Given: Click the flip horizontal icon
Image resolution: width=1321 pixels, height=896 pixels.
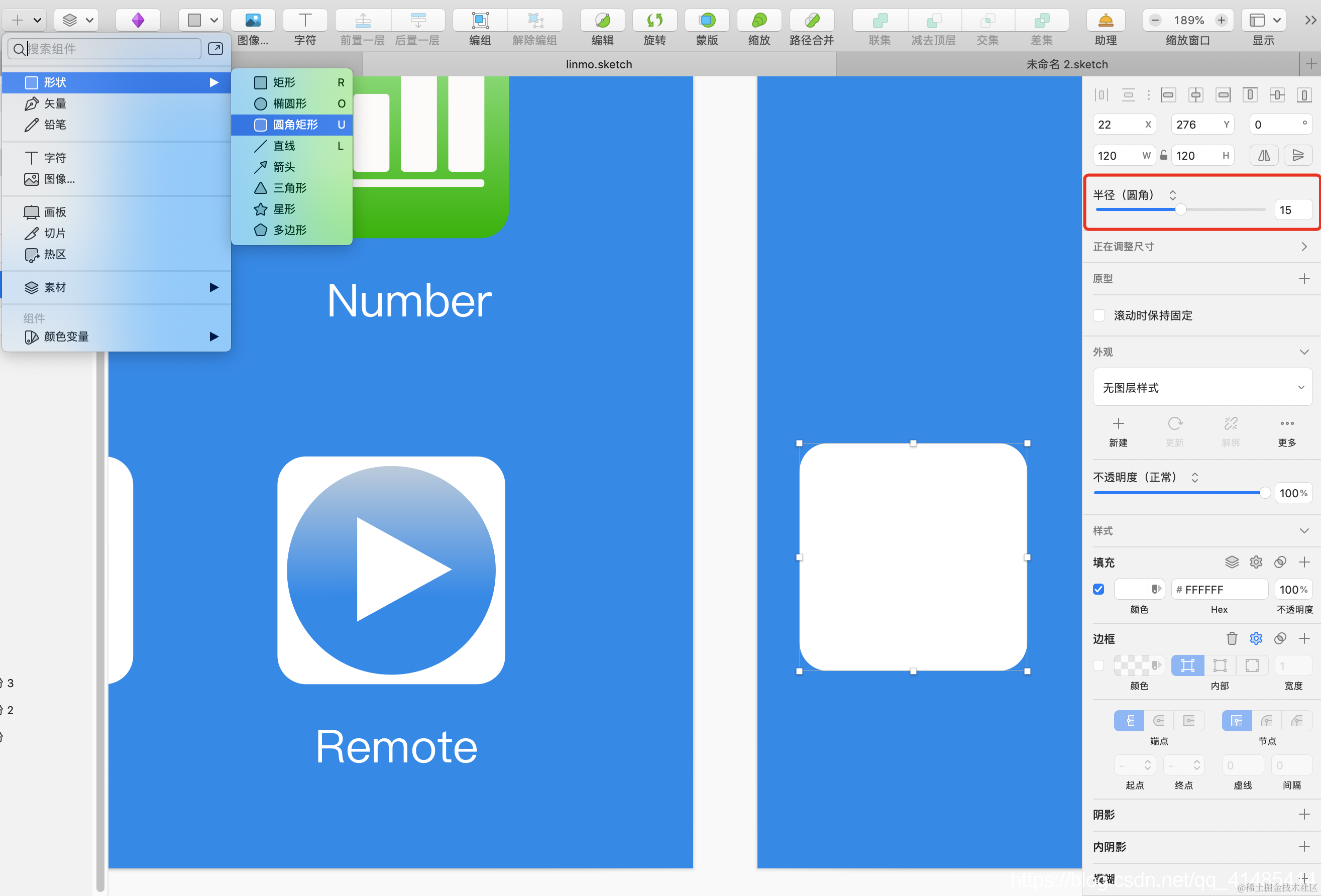Looking at the screenshot, I should [1264, 155].
